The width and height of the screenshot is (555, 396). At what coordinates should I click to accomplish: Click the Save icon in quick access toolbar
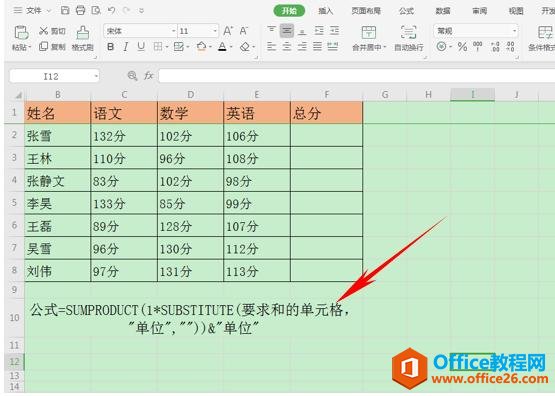click(x=65, y=10)
